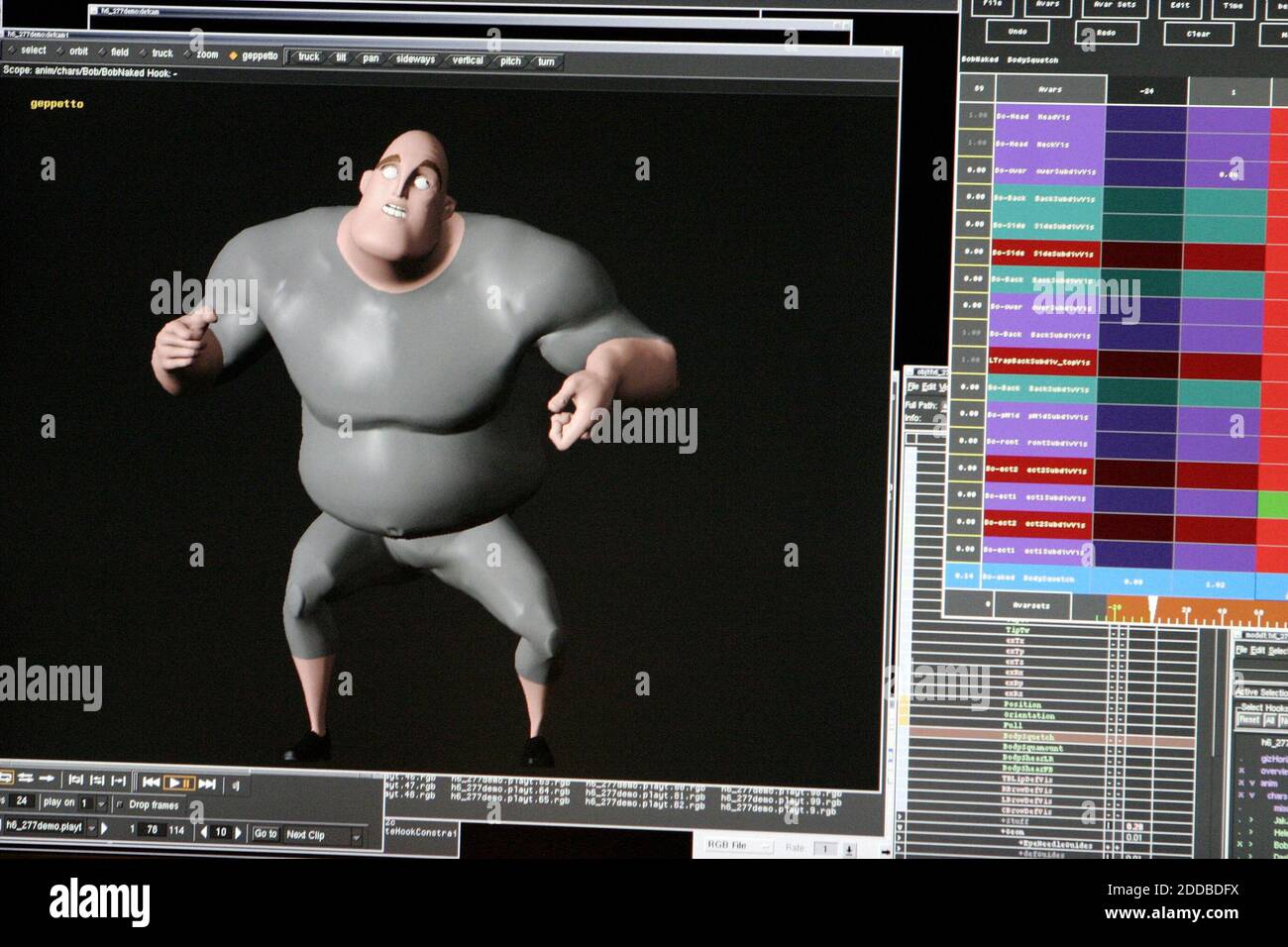Click the All button under Select Hooks
This screenshot has height=947, width=1288.
pos(1270,721)
